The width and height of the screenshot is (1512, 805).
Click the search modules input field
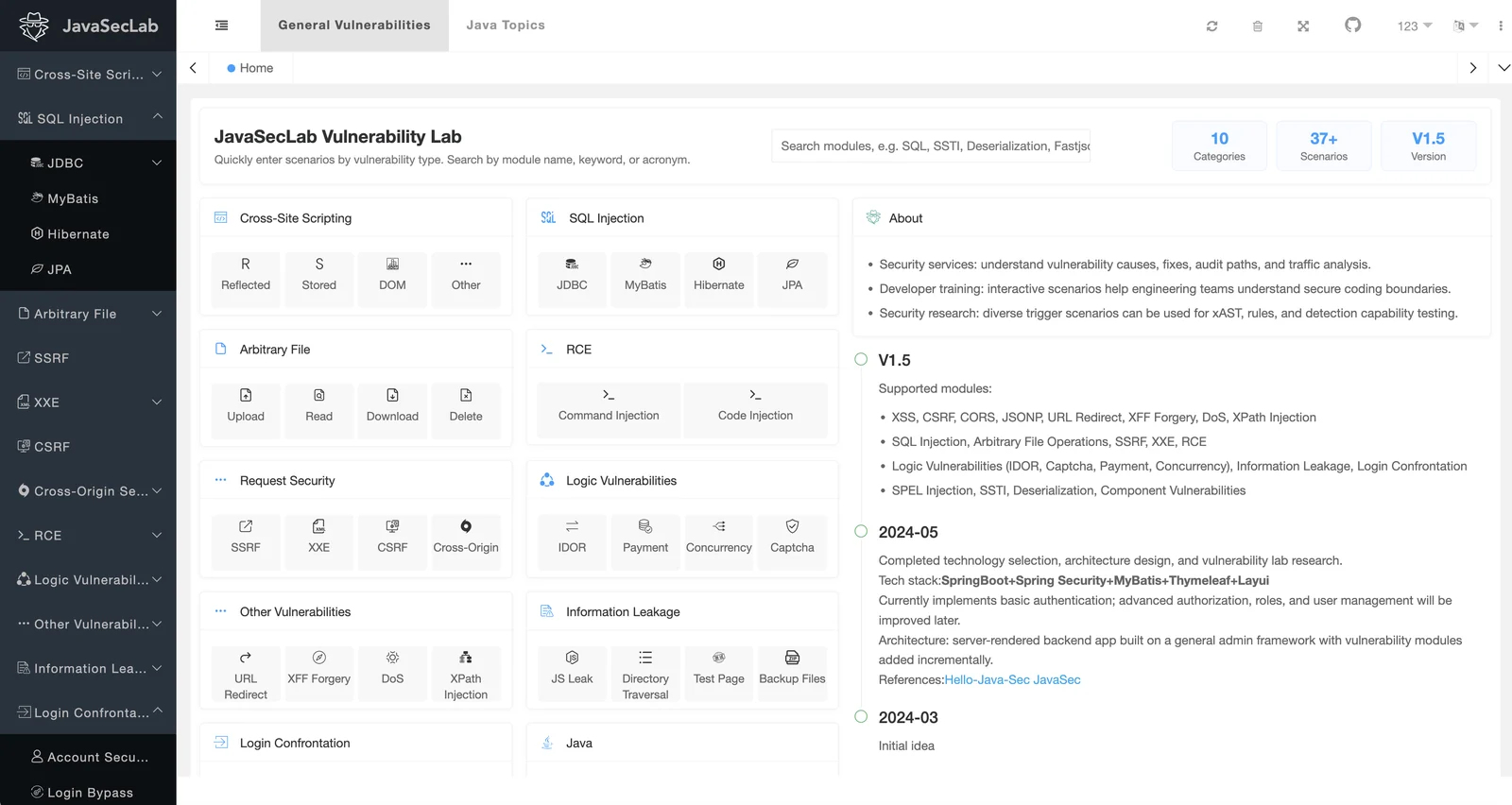(931, 146)
